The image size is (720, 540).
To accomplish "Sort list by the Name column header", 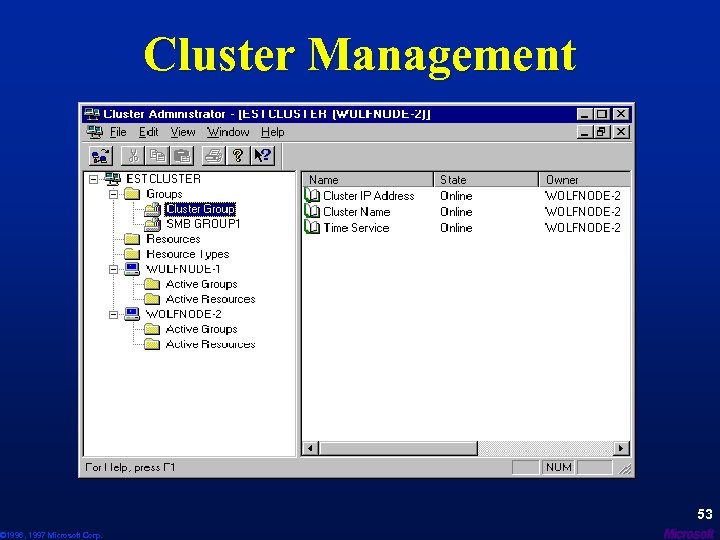I will tap(367, 180).
